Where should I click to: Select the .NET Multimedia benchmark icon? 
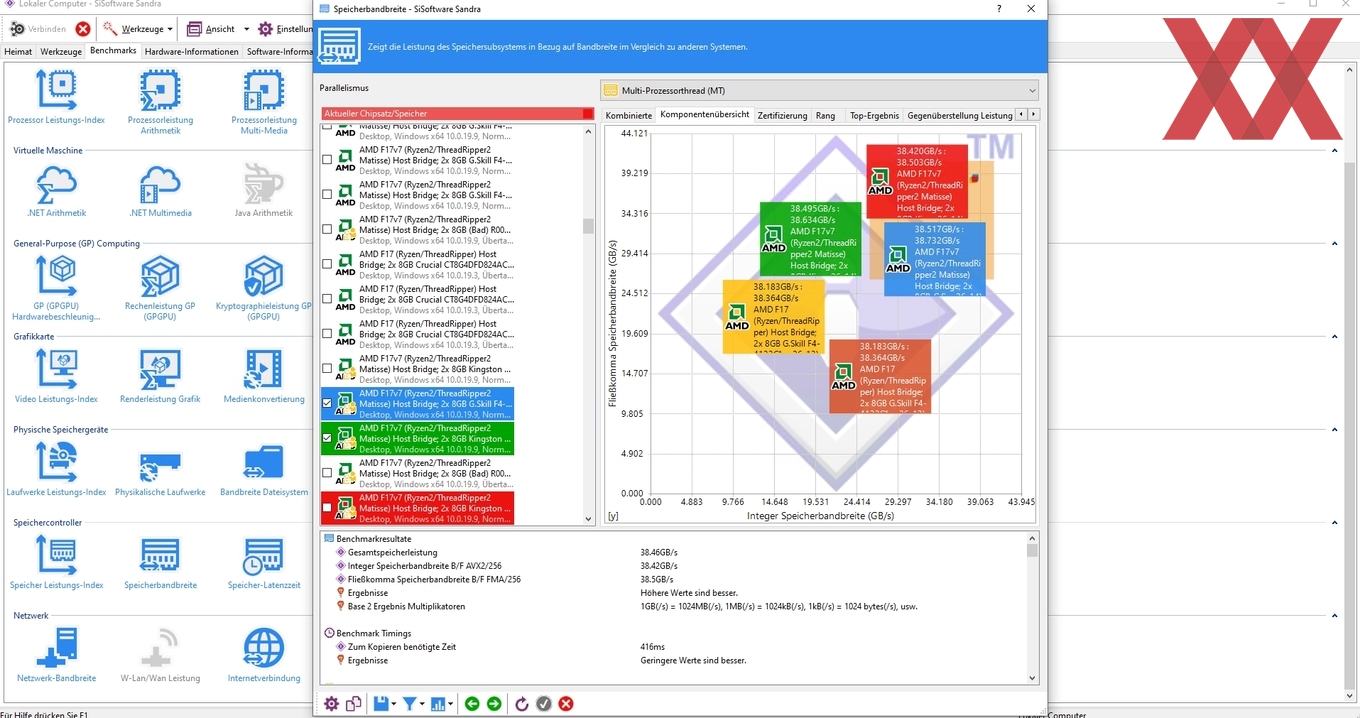pos(160,191)
